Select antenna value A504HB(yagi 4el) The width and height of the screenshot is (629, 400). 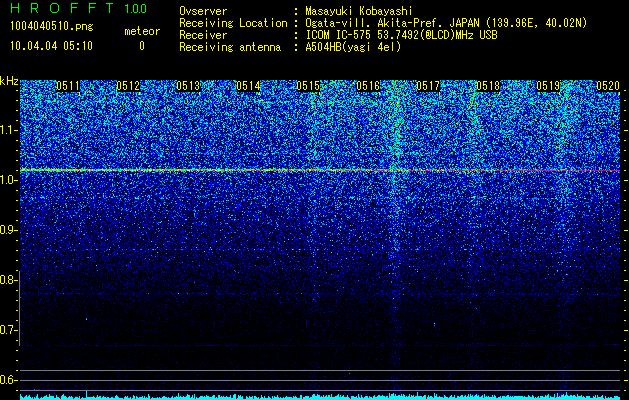(x=353, y=47)
